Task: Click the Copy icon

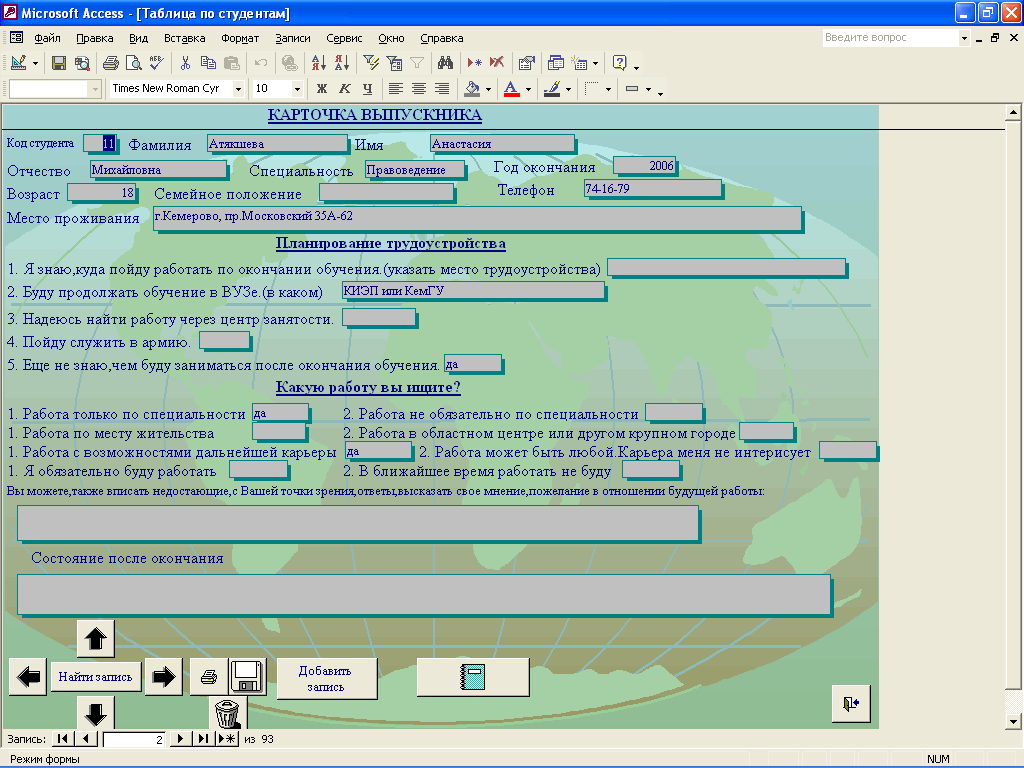Action: point(208,63)
